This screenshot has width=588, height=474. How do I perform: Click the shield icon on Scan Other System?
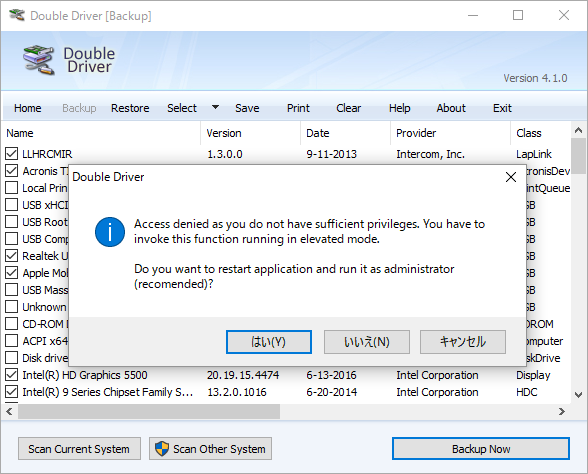pyautogui.click(x=162, y=448)
